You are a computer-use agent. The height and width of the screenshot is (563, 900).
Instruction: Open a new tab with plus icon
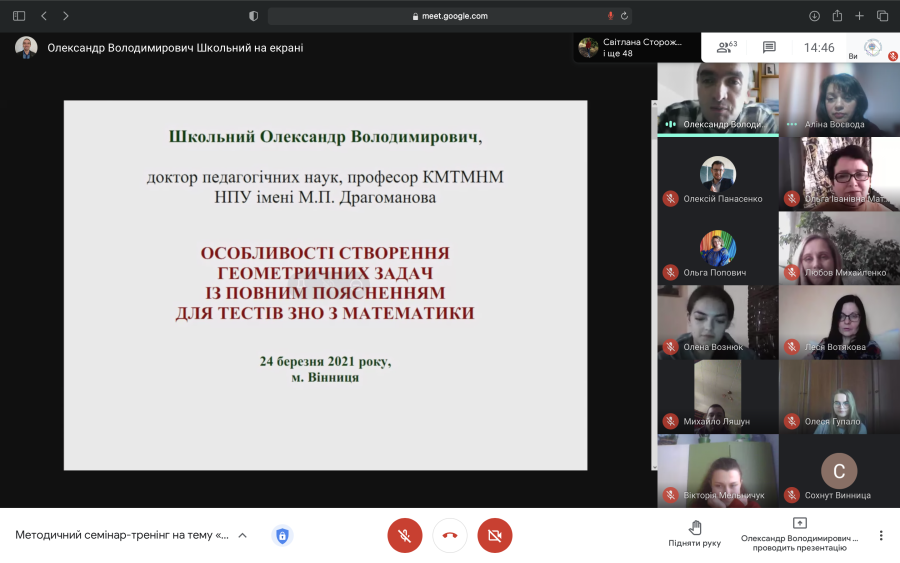point(859,16)
